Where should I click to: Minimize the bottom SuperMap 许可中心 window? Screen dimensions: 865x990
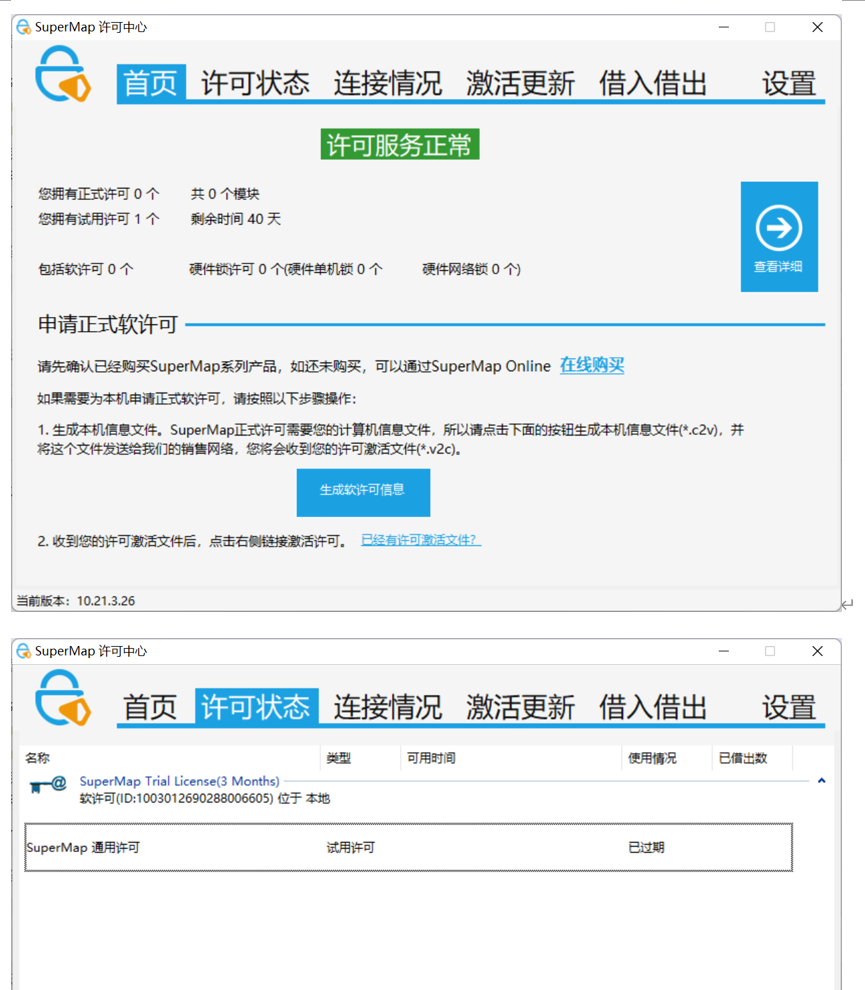(724, 651)
